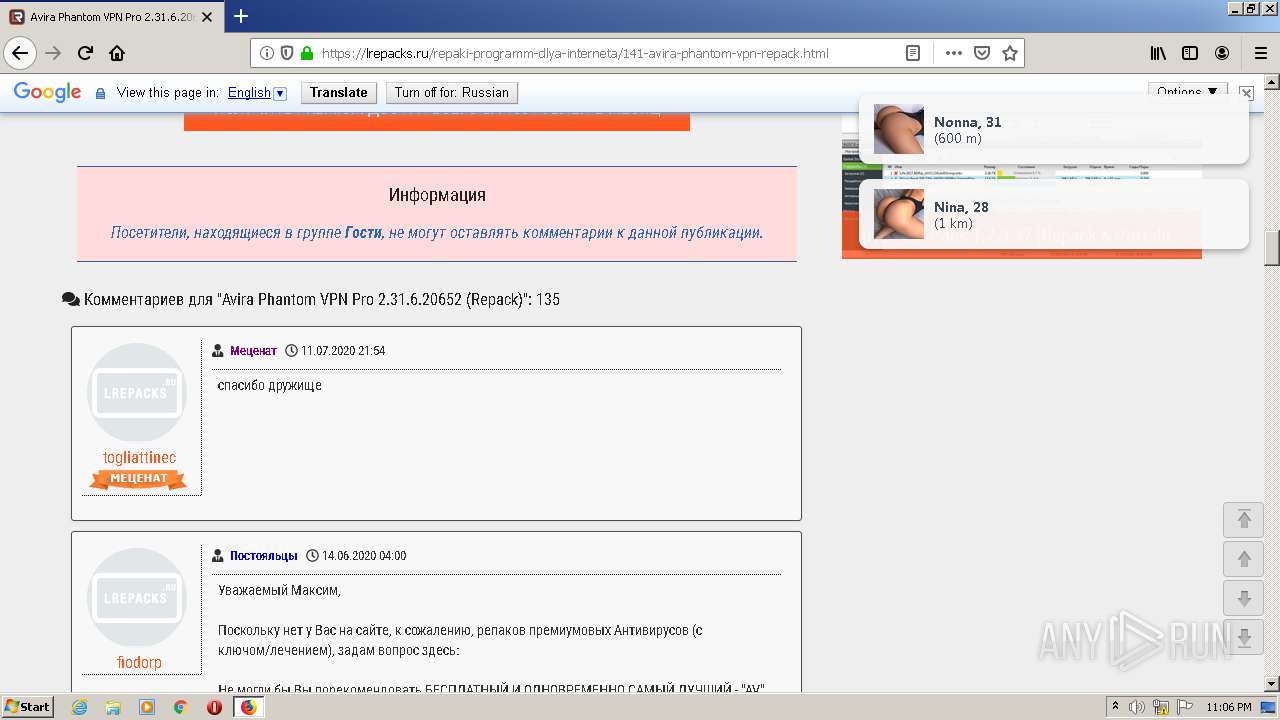The image size is (1280, 720).
Task: Close the Google translate bar
Action: pyautogui.click(x=1246, y=92)
